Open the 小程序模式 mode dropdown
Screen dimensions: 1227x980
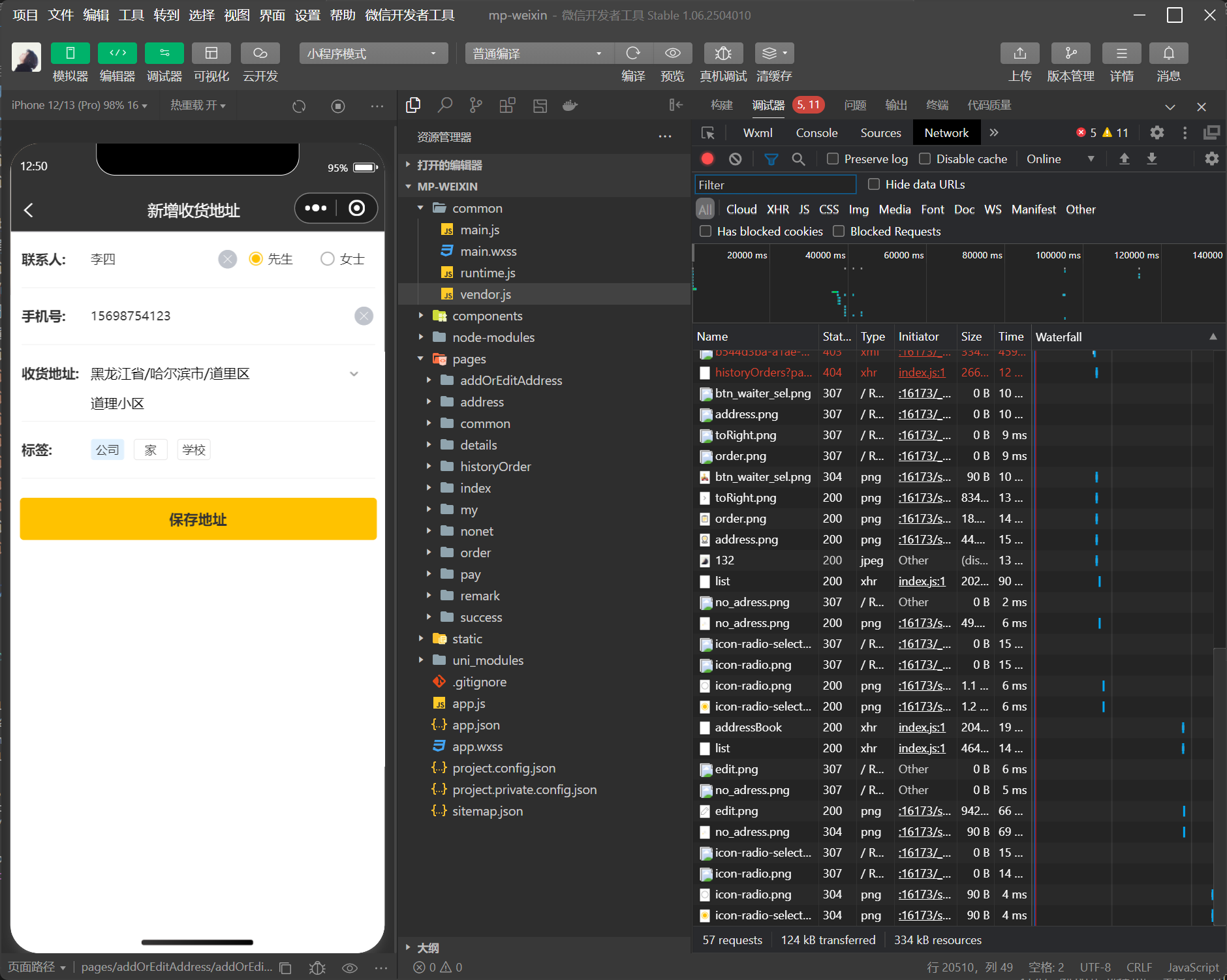click(373, 54)
